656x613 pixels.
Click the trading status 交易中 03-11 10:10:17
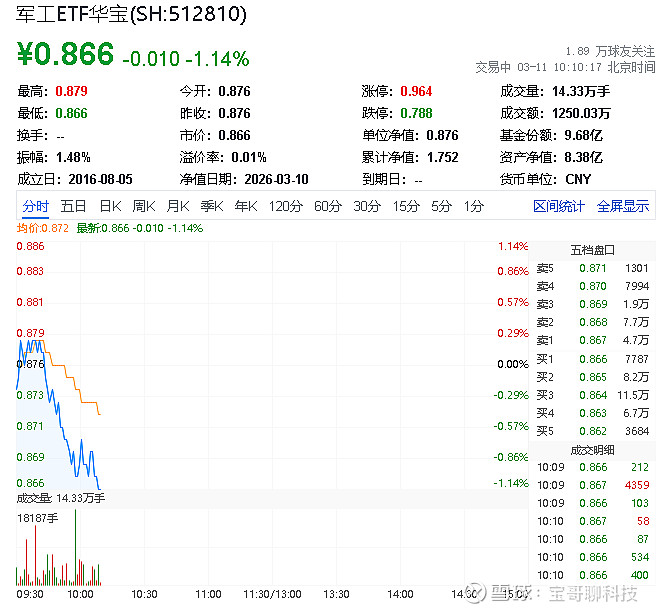[x=538, y=67]
